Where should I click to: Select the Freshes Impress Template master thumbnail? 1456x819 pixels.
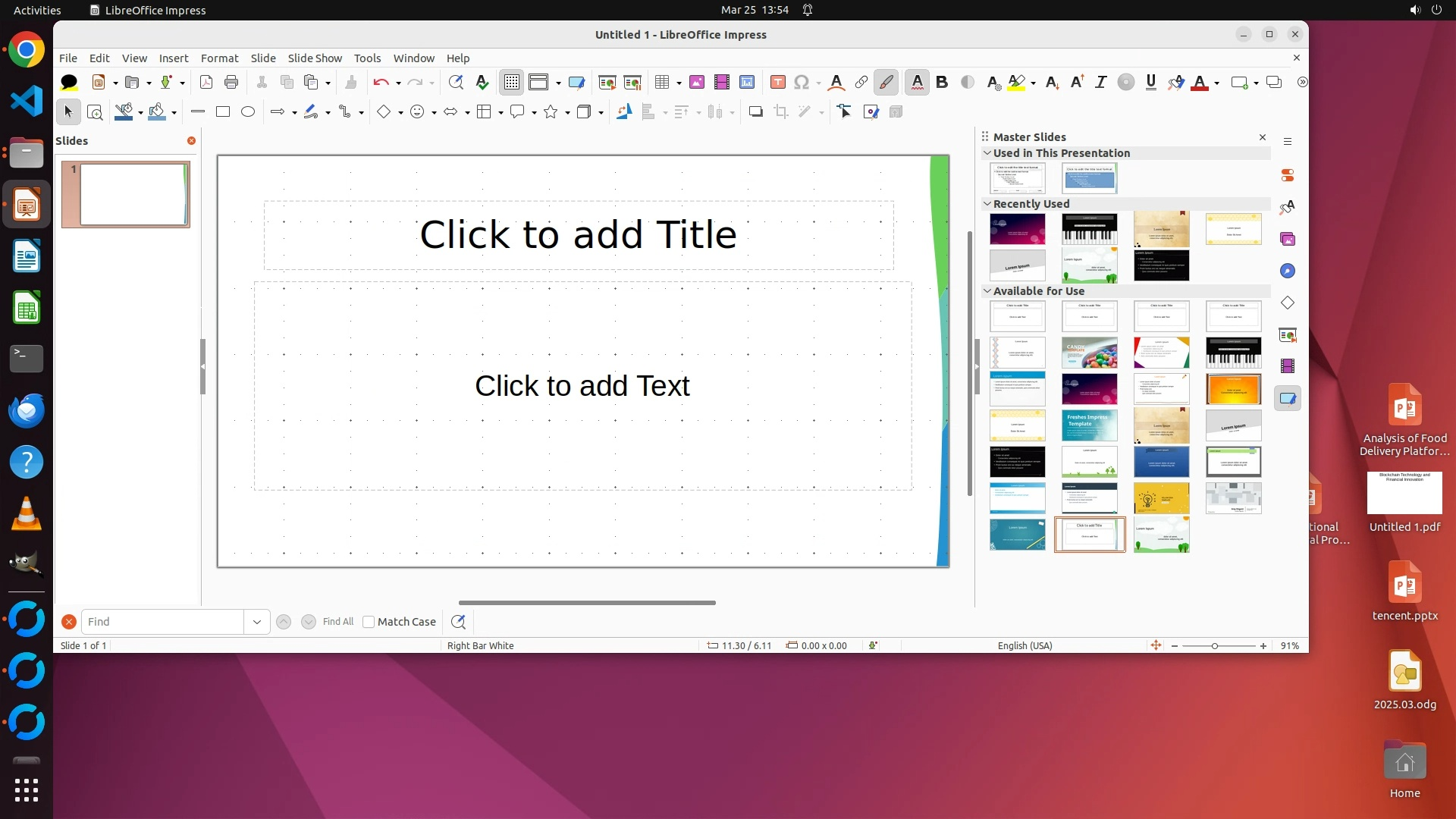coord(1089,425)
